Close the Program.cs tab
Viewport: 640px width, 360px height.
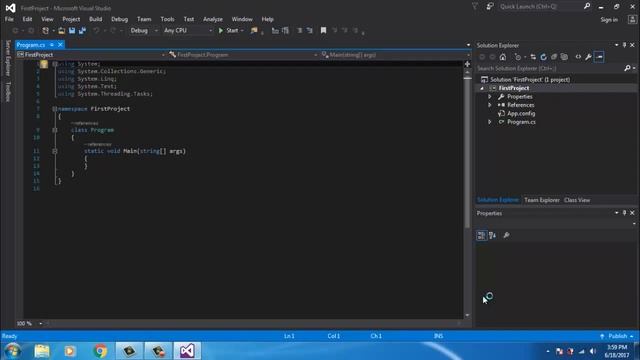[x=60, y=45]
